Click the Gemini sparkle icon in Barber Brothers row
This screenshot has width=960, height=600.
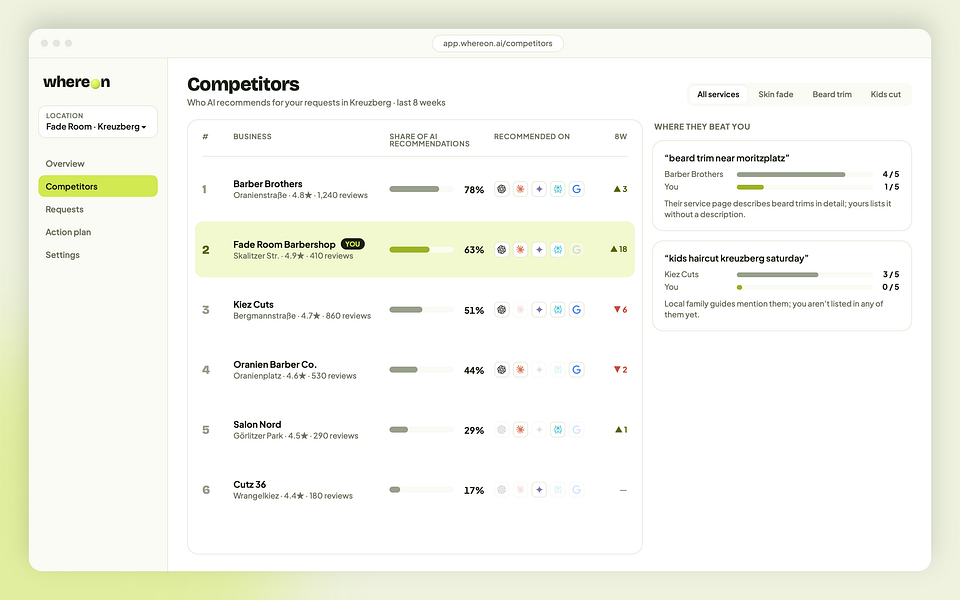point(539,189)
